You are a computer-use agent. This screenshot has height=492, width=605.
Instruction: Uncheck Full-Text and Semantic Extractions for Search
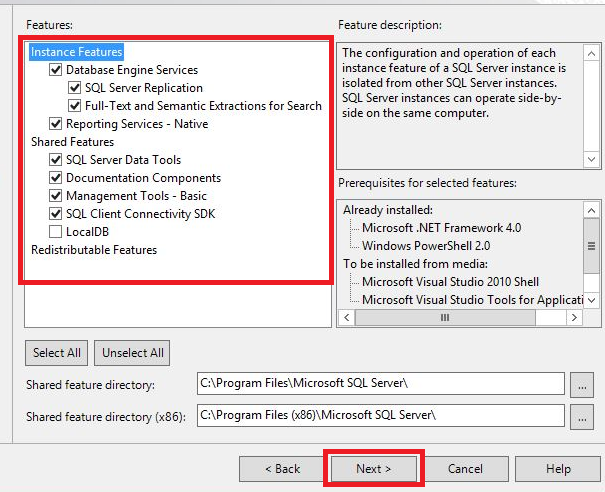click(74, 106)
